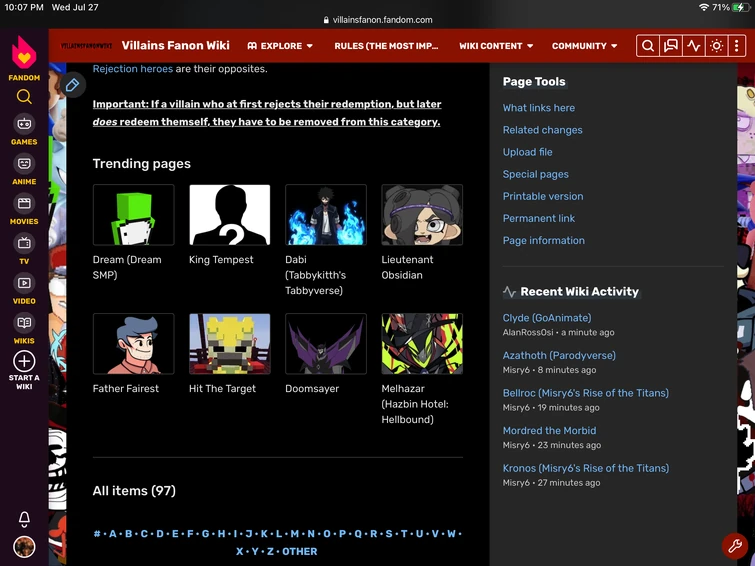Open the Melhazar thumbnail image
Viewport: 755px width, 566px height.
[422, 344]
